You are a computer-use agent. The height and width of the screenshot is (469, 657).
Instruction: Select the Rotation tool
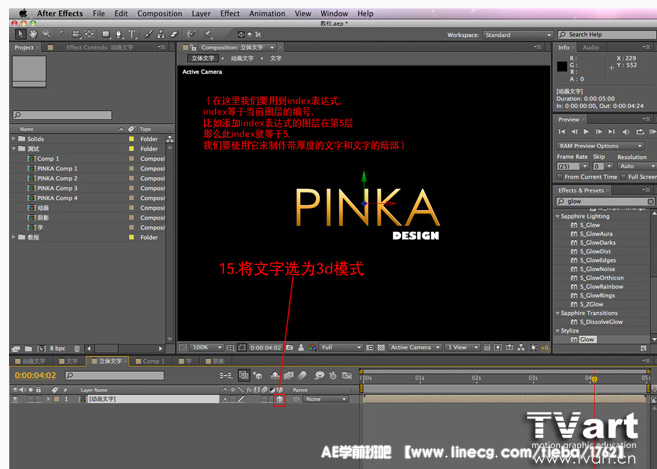coord(63,34)
